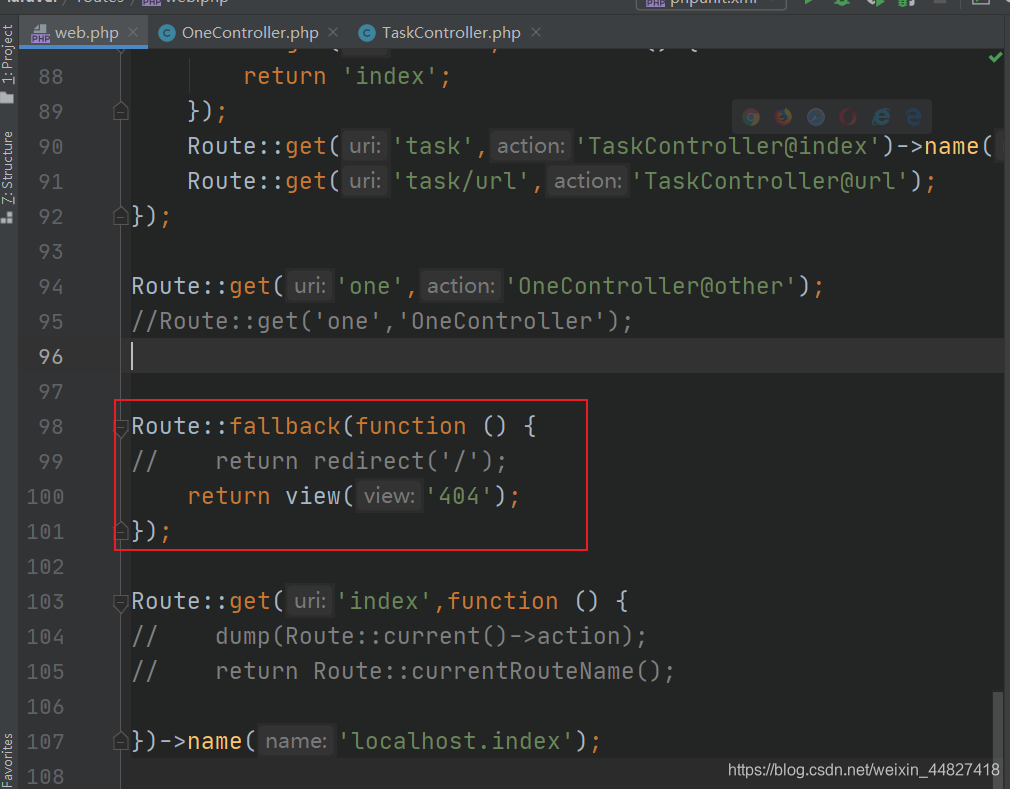Click the 'one' uri string on line 94
Image resolution: width=1010 pixels, height=789 pixels.
click(370, 286)
